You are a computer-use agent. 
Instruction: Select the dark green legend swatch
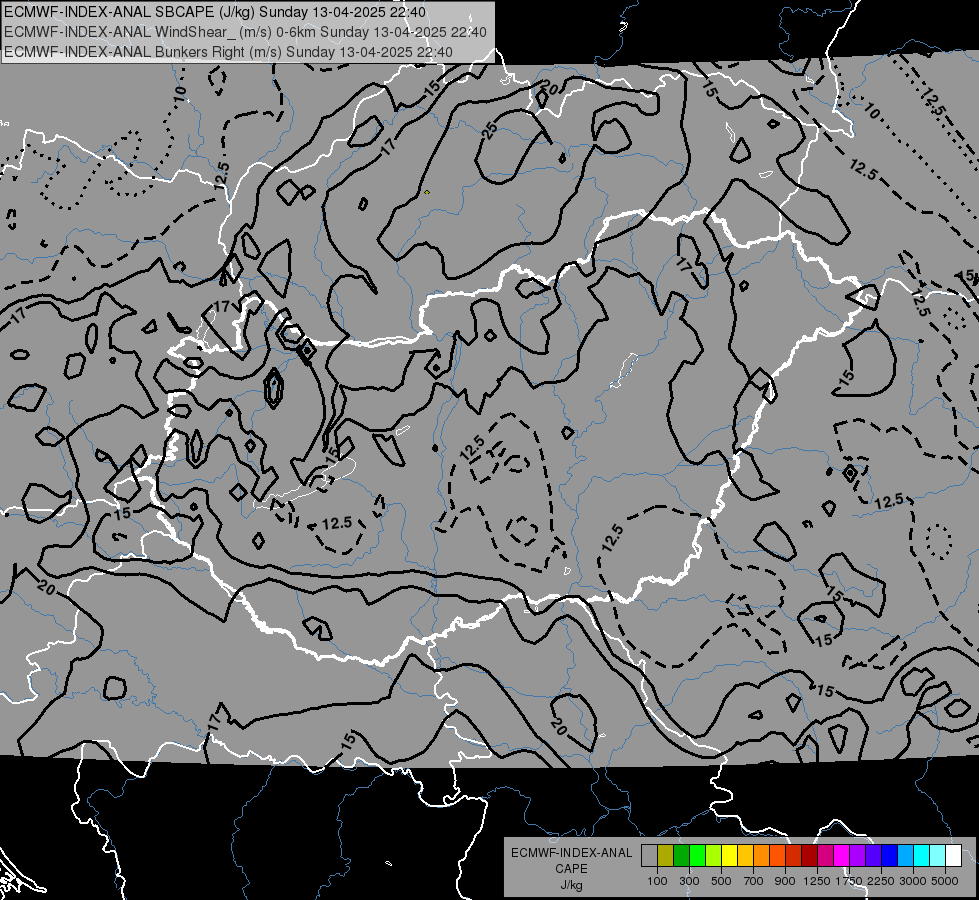(681, 855)
